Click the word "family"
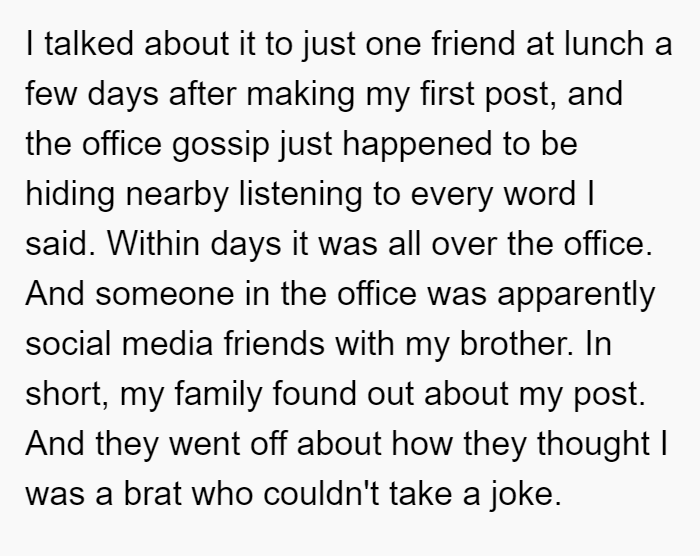This screenshot has height=556, width=700. click(218, 394)
